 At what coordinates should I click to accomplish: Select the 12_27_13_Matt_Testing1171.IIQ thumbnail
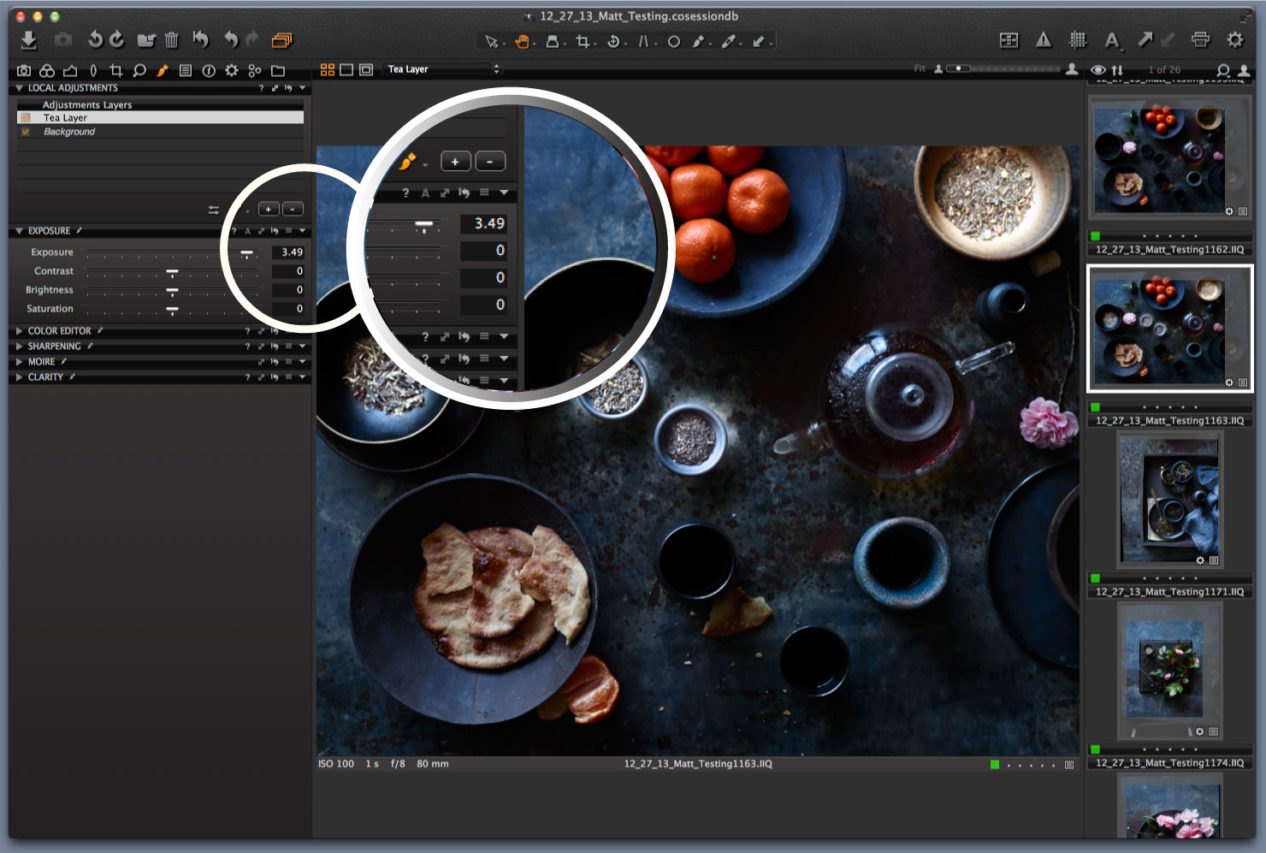click(1168, 500)
